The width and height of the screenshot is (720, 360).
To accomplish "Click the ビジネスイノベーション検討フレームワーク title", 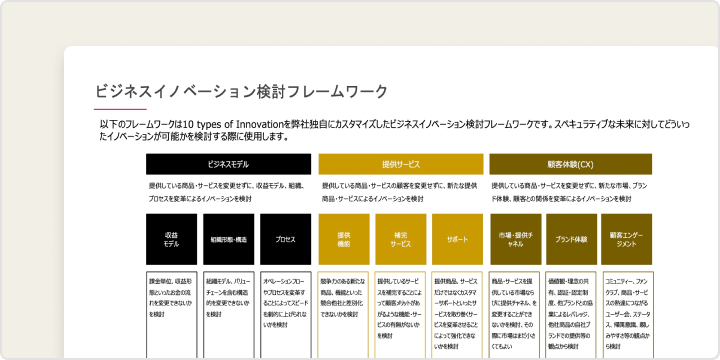I will coord(242,92).
